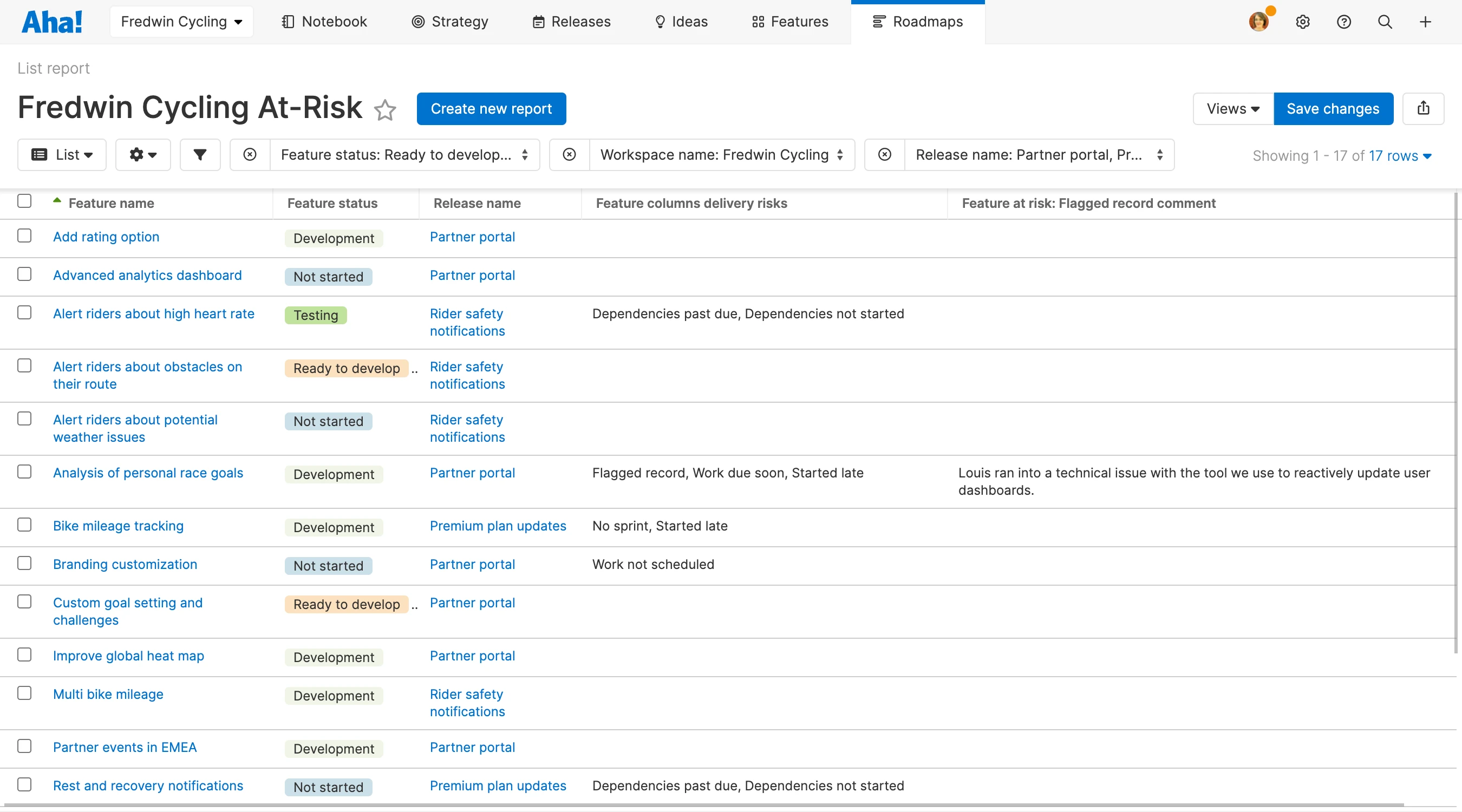The height and width of the screenshot is (812, 1462).
Task: Open the help menu icon
Action: tap(1344, 22)
